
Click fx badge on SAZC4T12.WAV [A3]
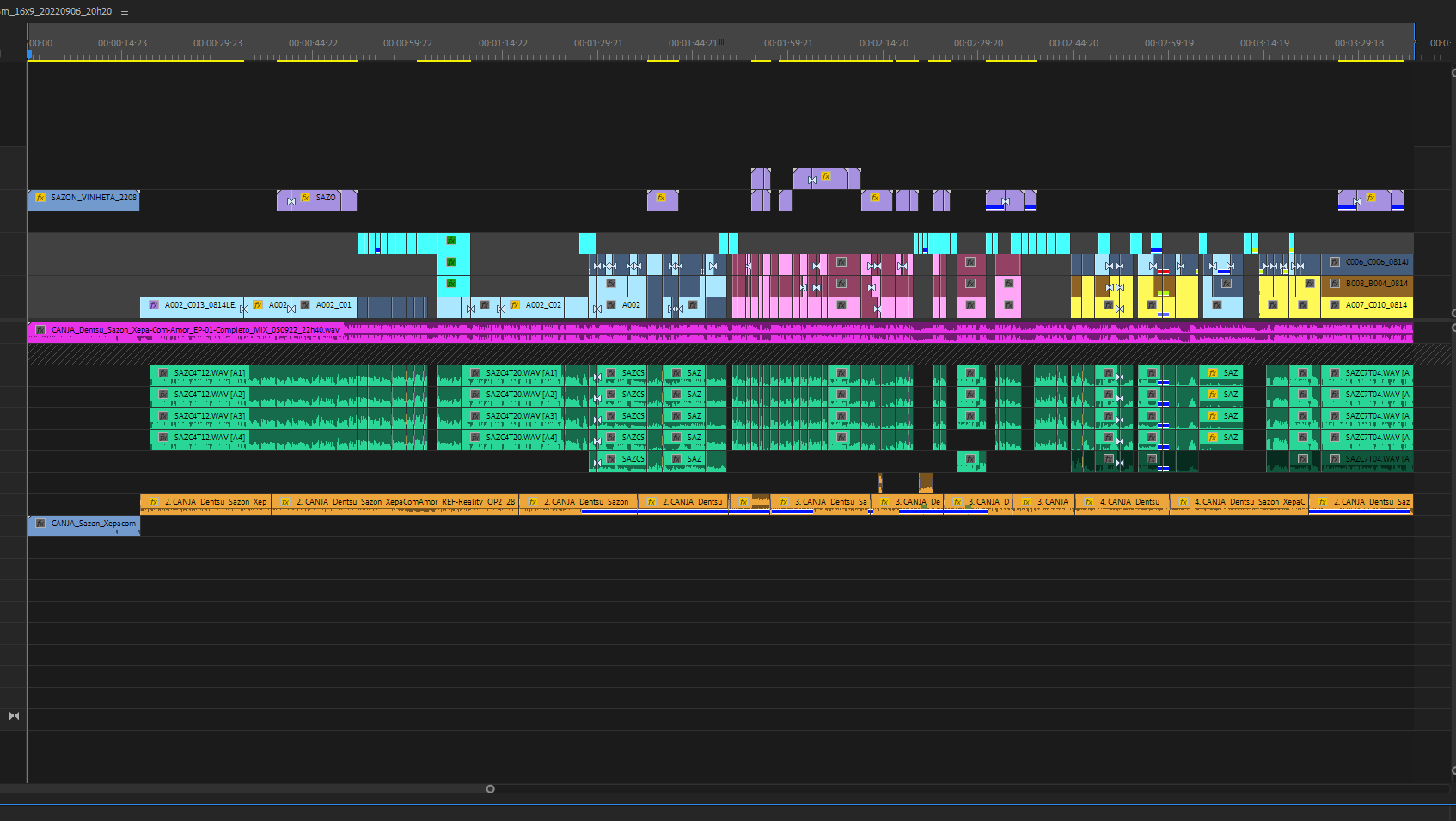(163, 416)
